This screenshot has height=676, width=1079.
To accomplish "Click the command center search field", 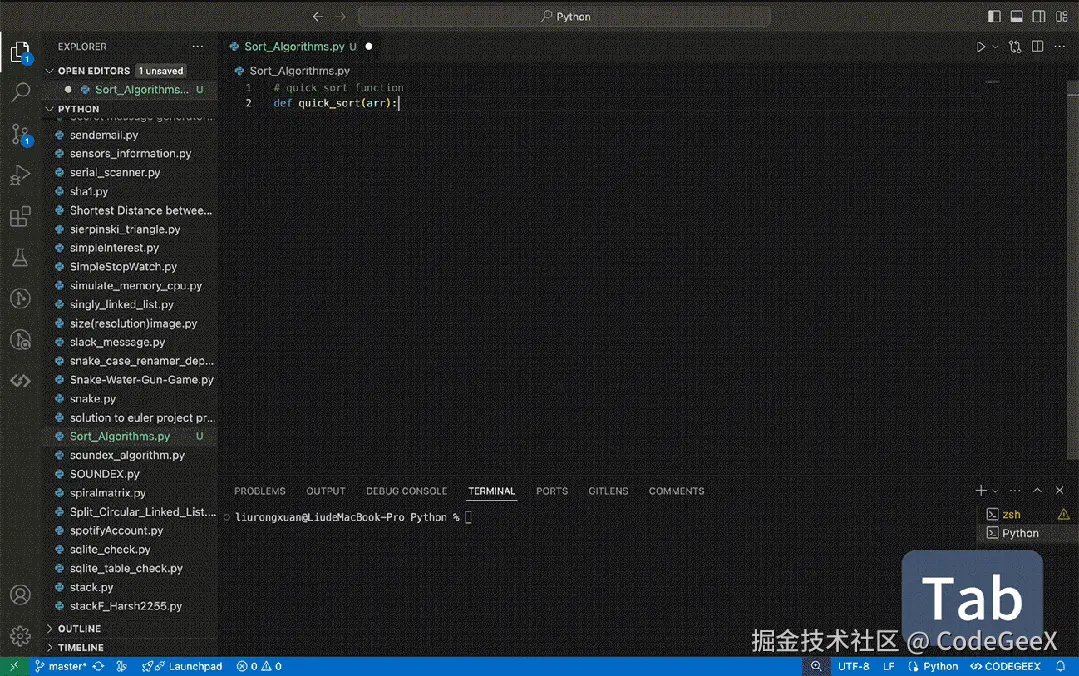I will (x=564, y=17).
